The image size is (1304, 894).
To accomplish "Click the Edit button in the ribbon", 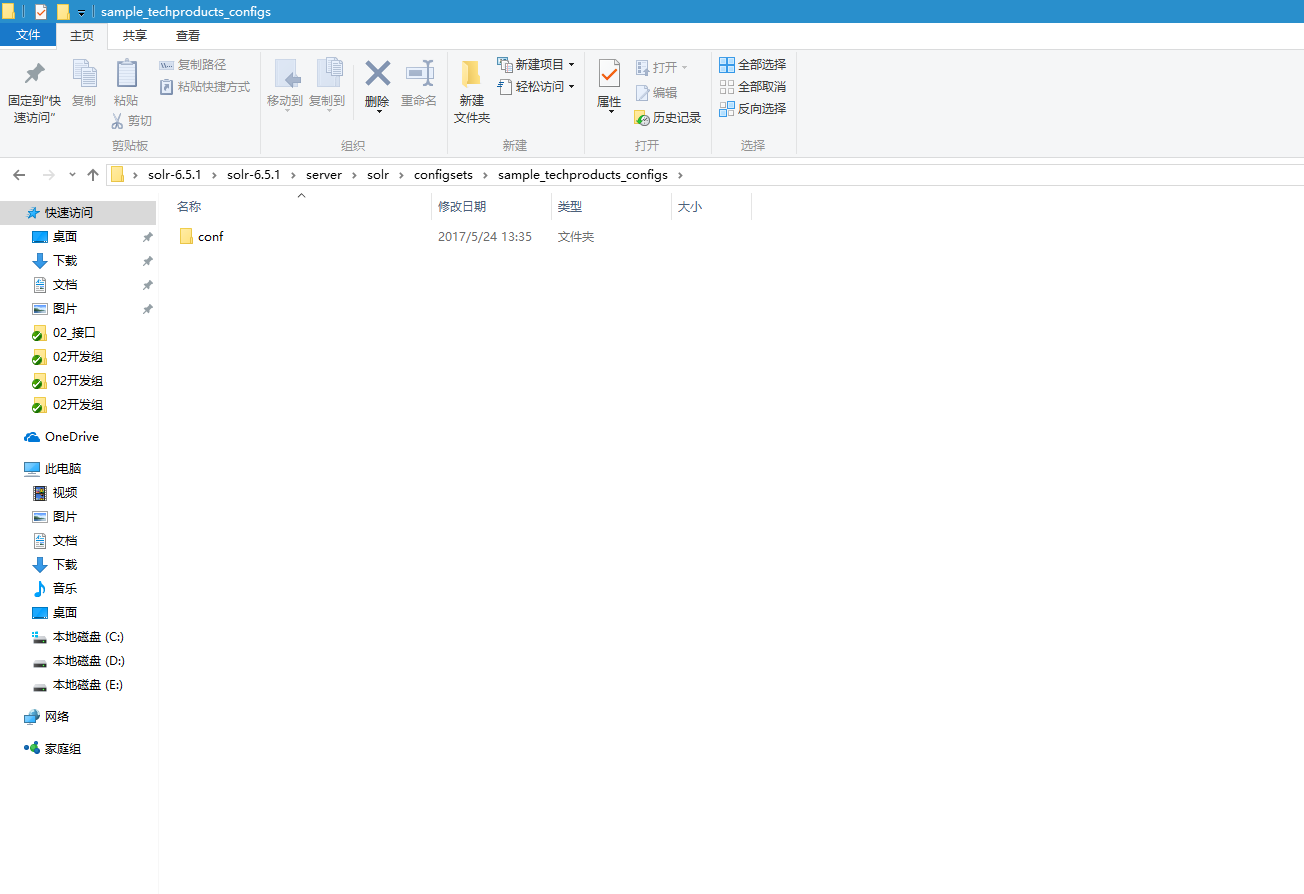I will (x=656, y=93).
